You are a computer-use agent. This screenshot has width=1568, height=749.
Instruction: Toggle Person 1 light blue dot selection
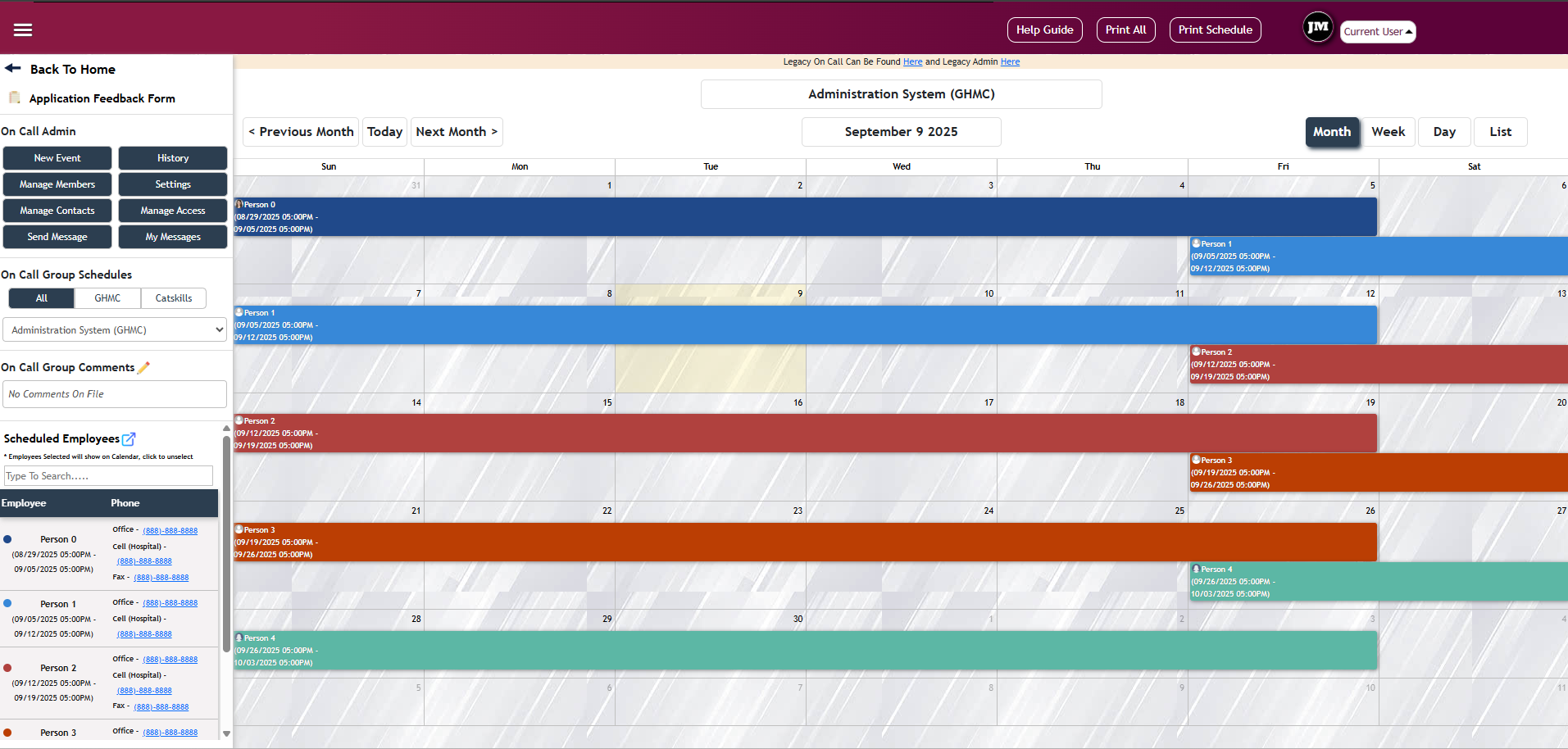pyautogui.click(x=7, y=603)
